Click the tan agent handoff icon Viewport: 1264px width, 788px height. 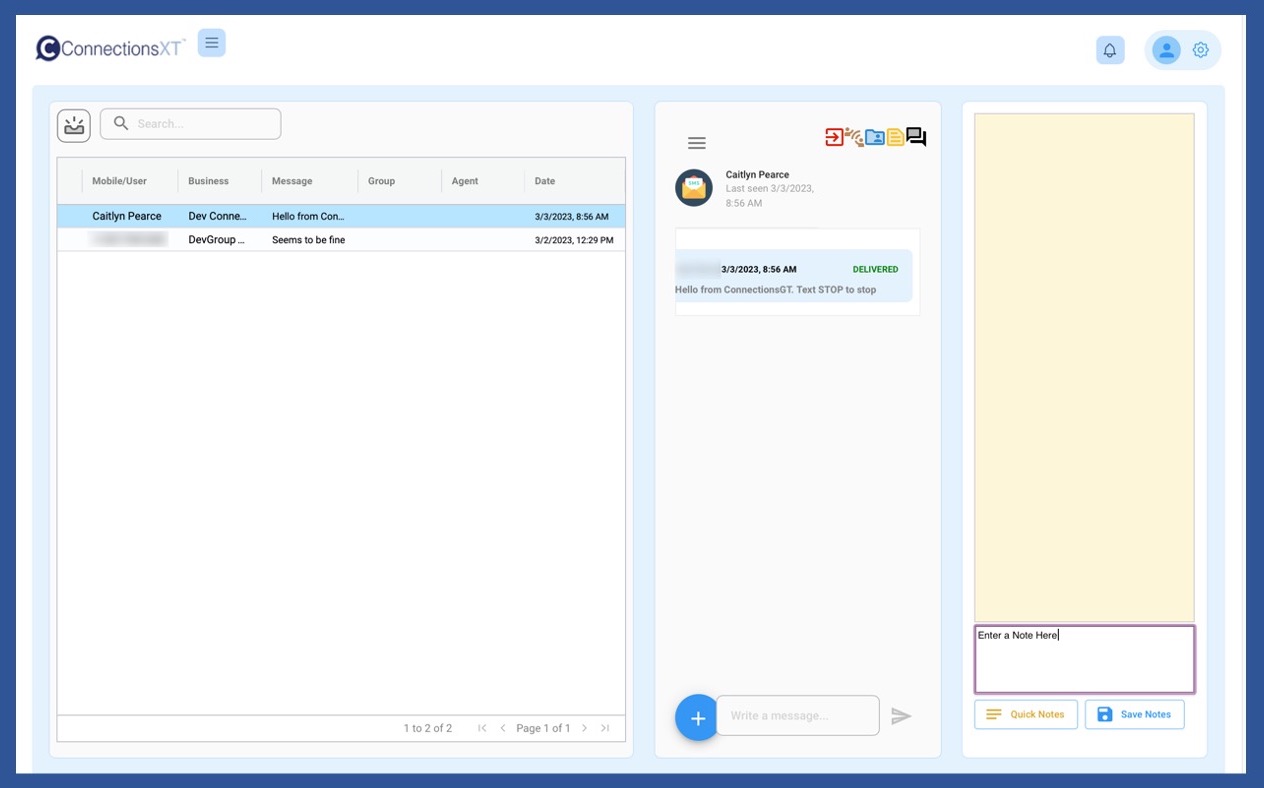click(x=854, y=137)
